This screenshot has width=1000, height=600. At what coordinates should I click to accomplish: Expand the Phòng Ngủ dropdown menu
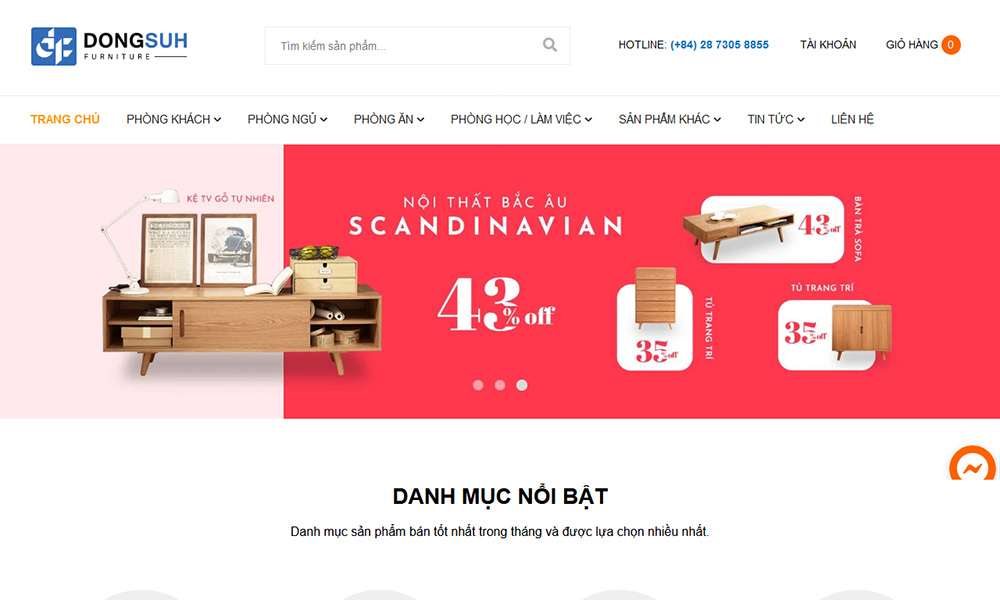coord(287,119)
